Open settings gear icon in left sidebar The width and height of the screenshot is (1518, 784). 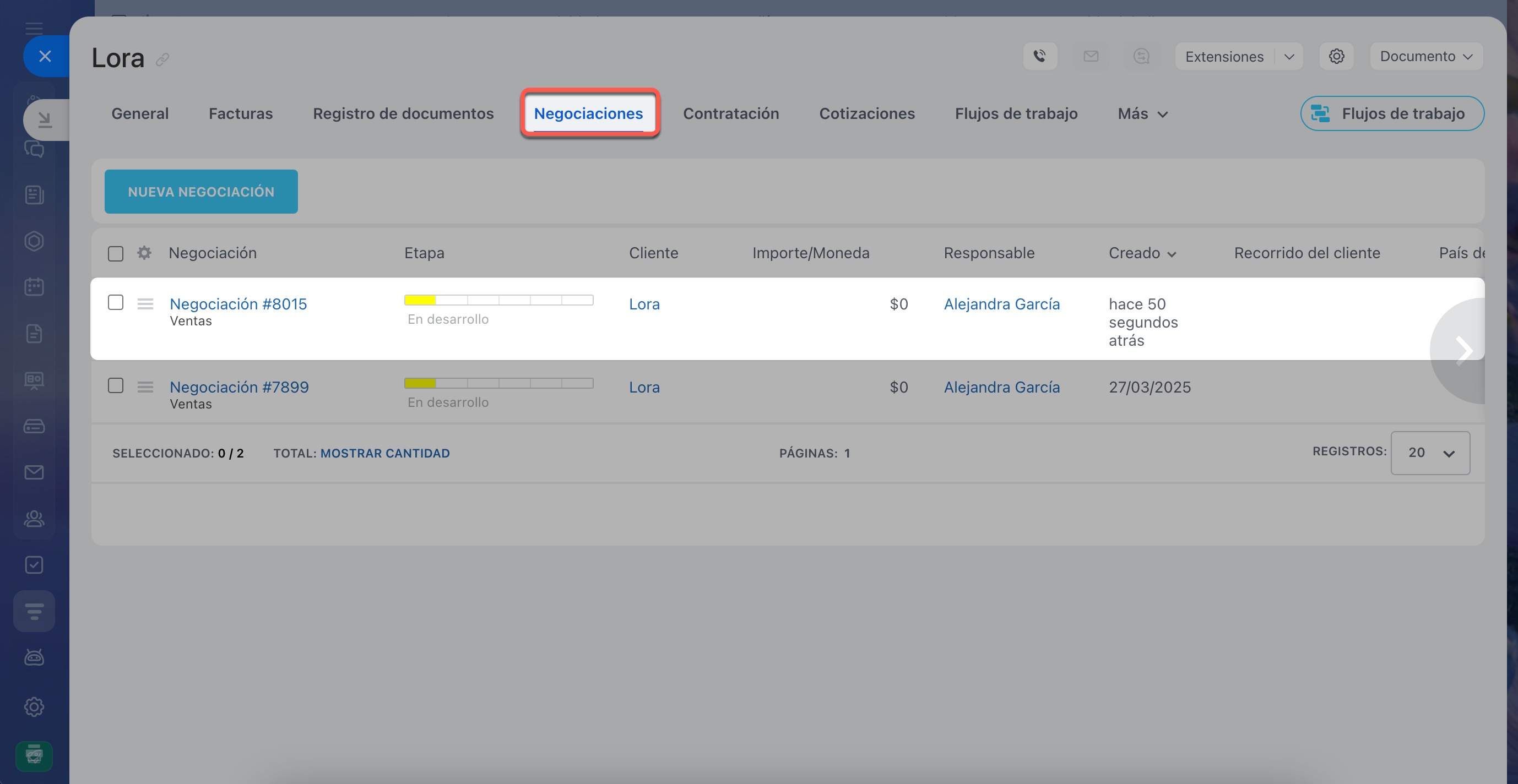pos(34,707)
